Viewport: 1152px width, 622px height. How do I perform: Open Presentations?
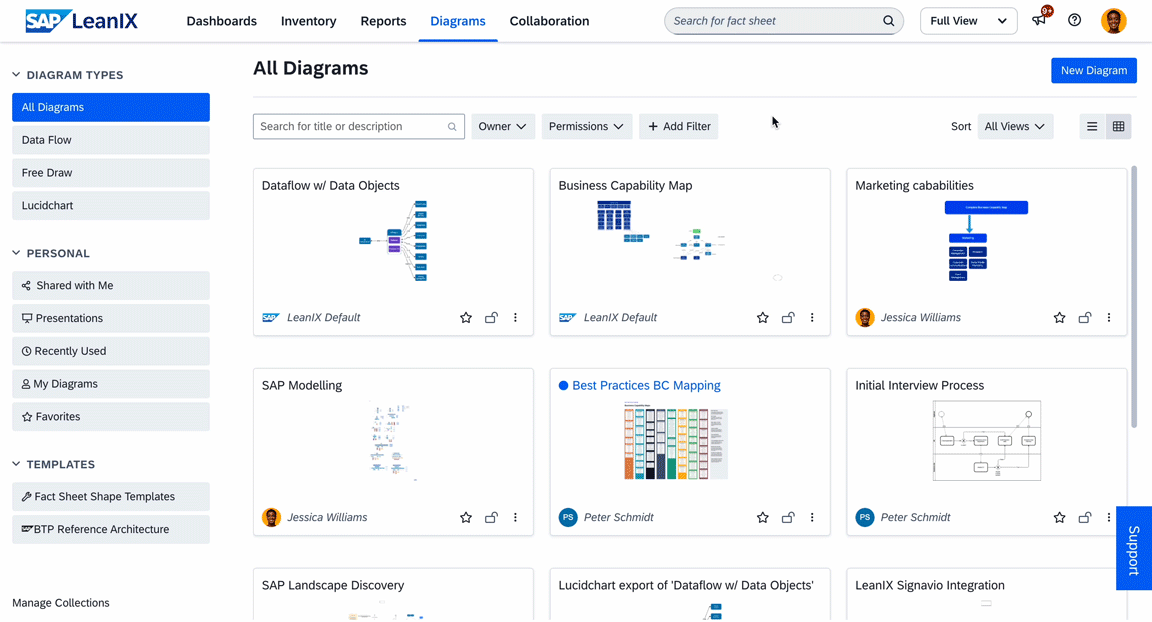(x=111, y=318)
